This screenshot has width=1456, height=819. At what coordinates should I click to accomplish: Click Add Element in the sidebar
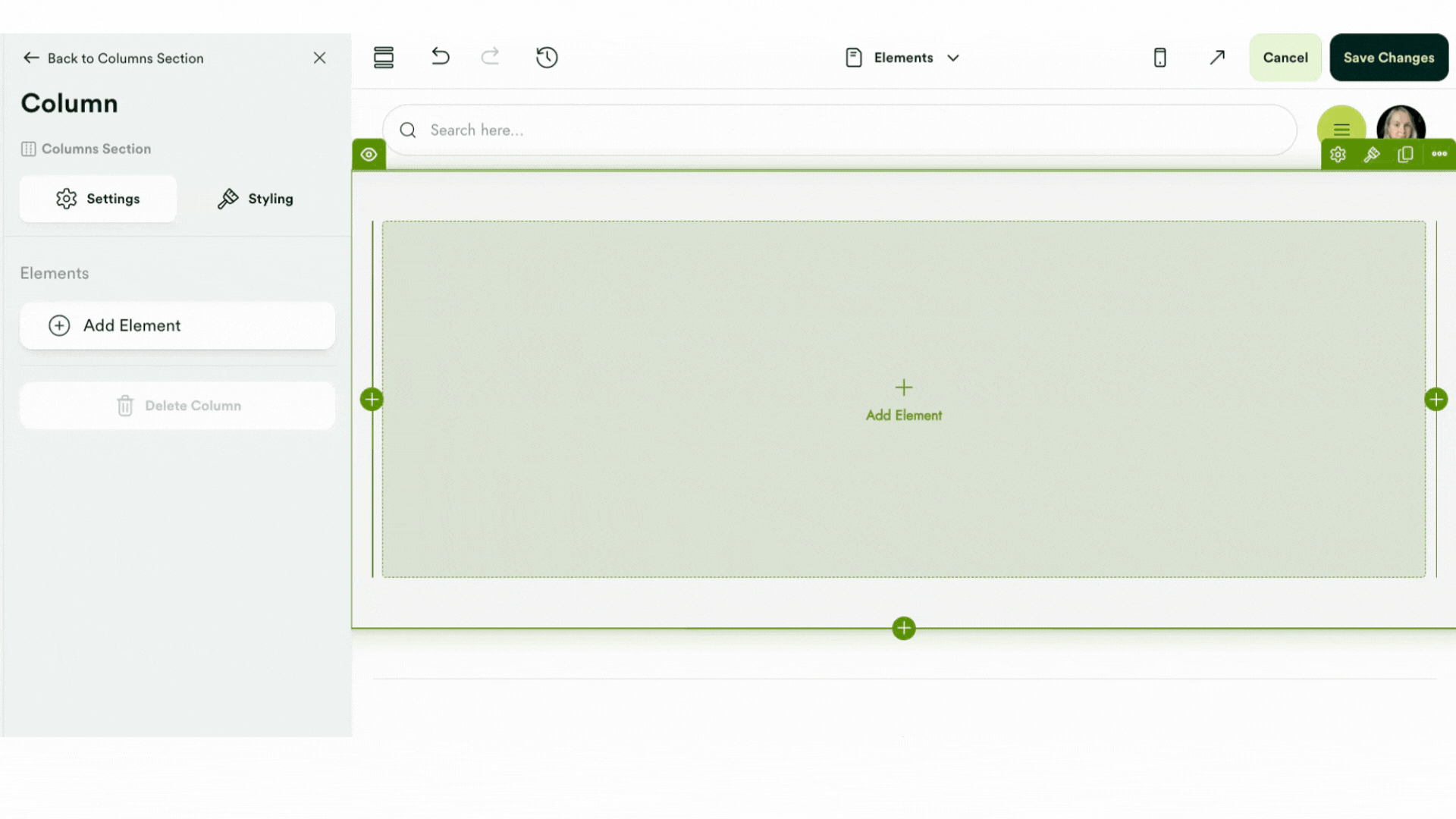(177, 325)
